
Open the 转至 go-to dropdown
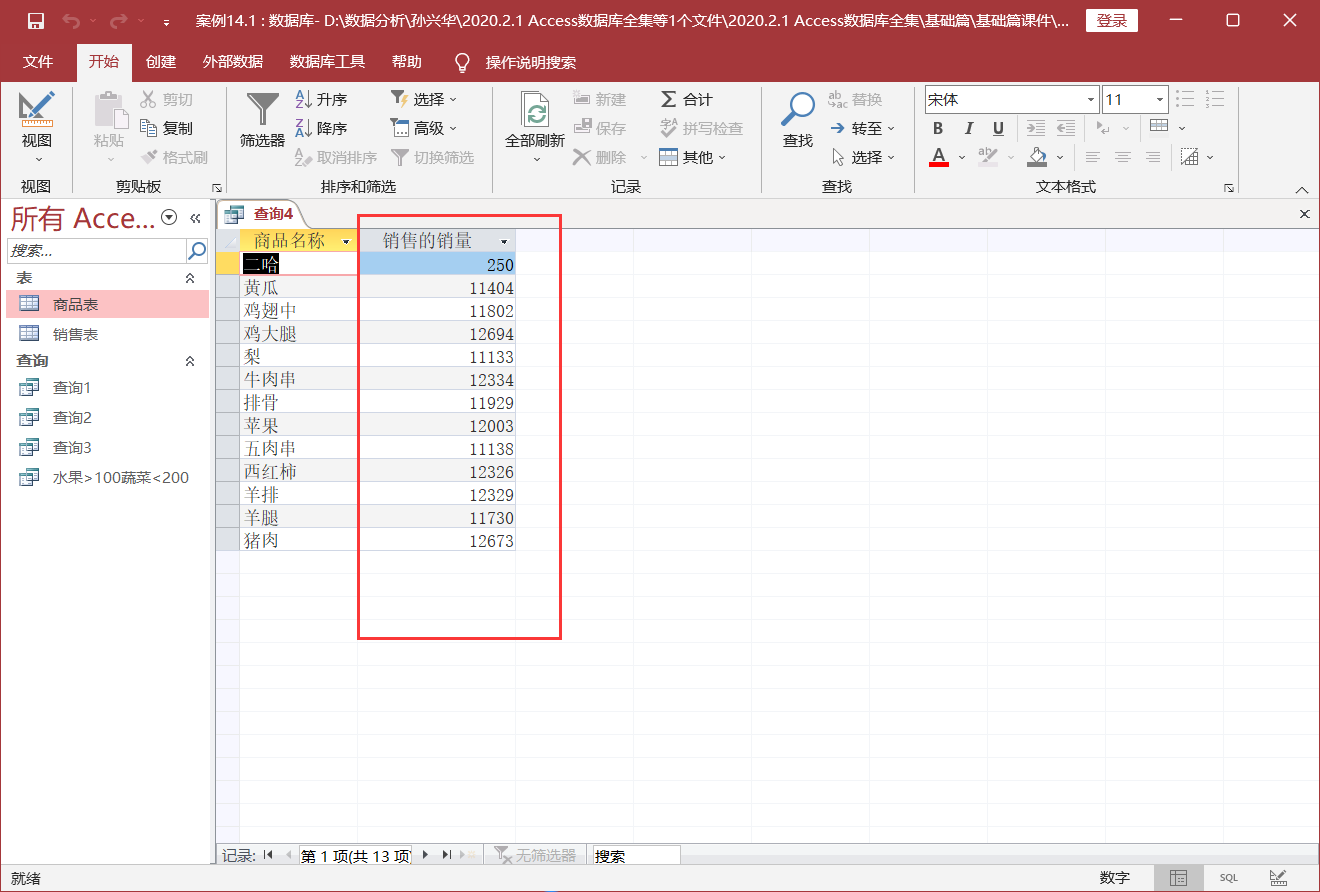coord(863,128)
